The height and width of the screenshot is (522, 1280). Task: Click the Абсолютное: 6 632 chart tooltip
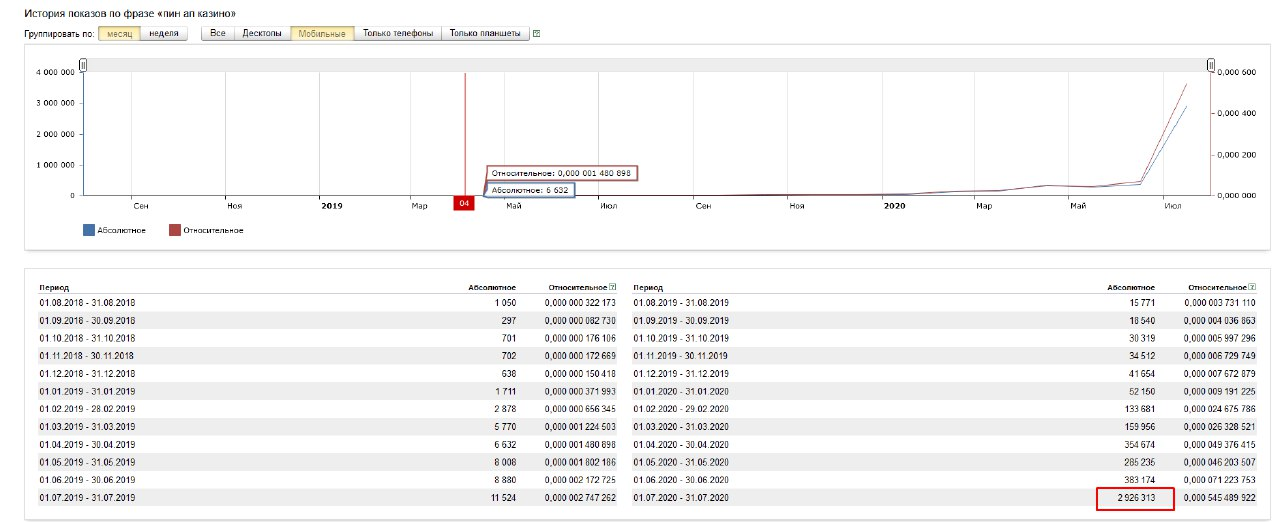tap(530, 189)
